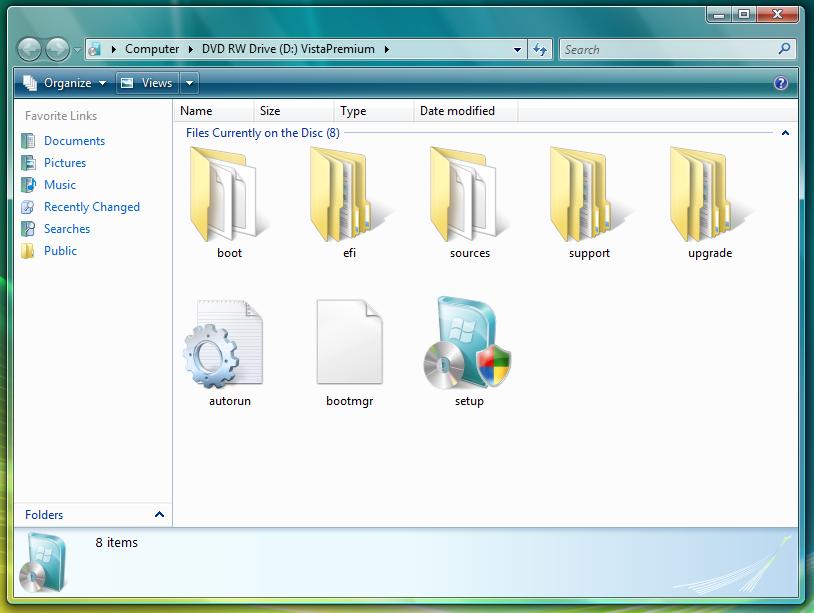Screen dimensions: 814x613
Task: Open the Pictures favorite link
Action: pos(65,163)
